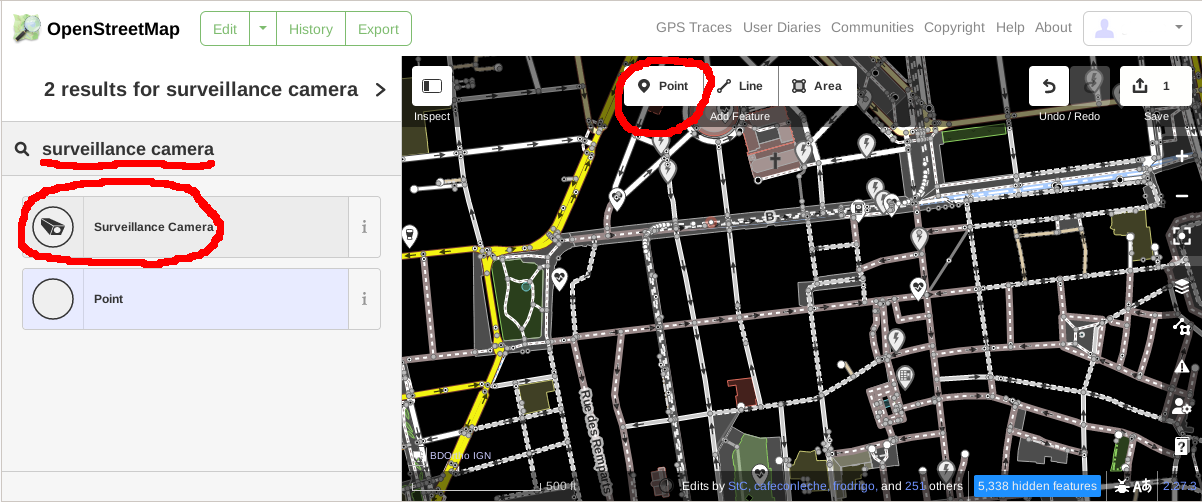Center map on my location
The width and height of the screenshot is (1202, 502).
[x=1182, y=237]
